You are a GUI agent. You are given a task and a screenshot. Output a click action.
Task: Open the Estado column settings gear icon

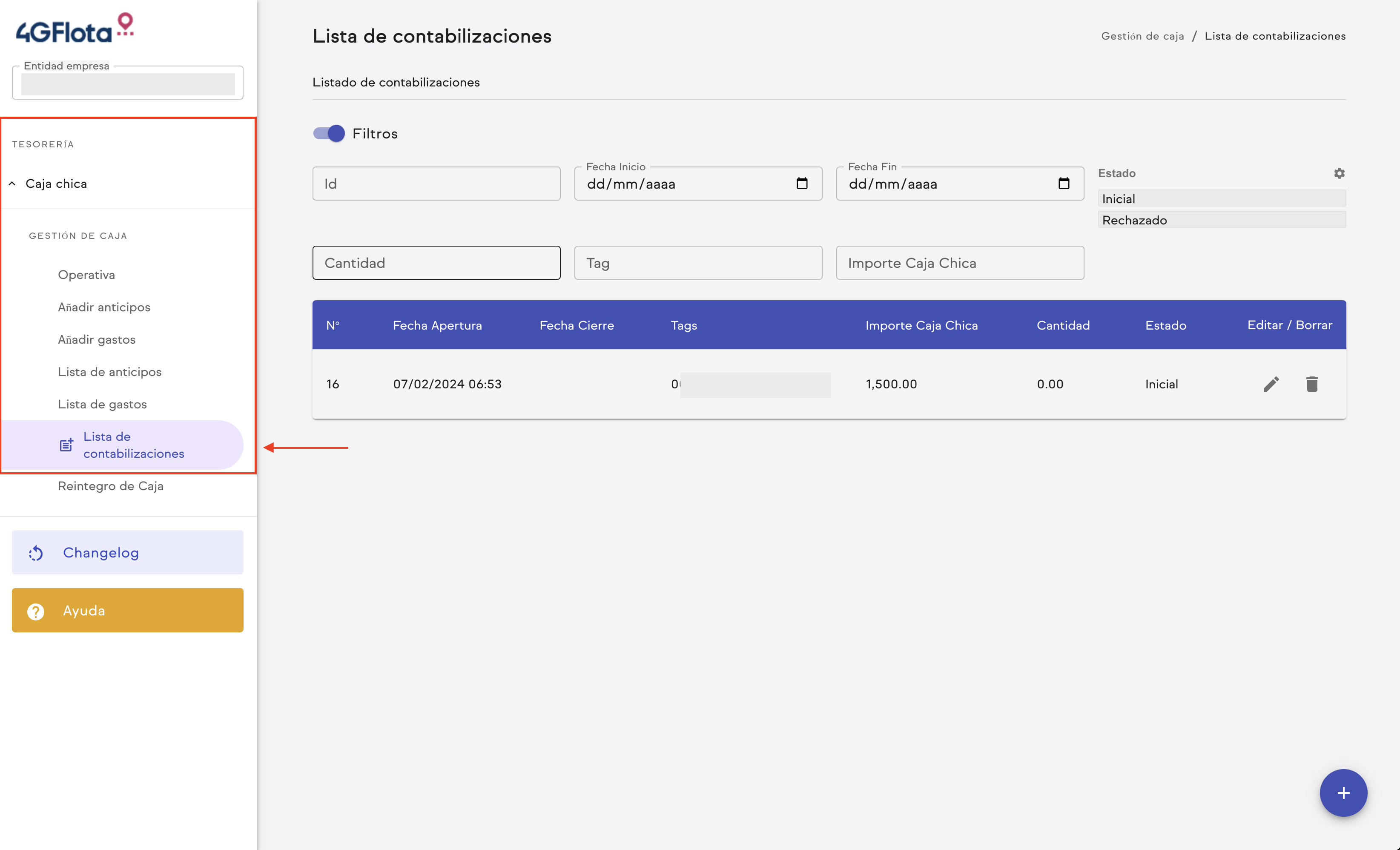(x=1339, y=173)
